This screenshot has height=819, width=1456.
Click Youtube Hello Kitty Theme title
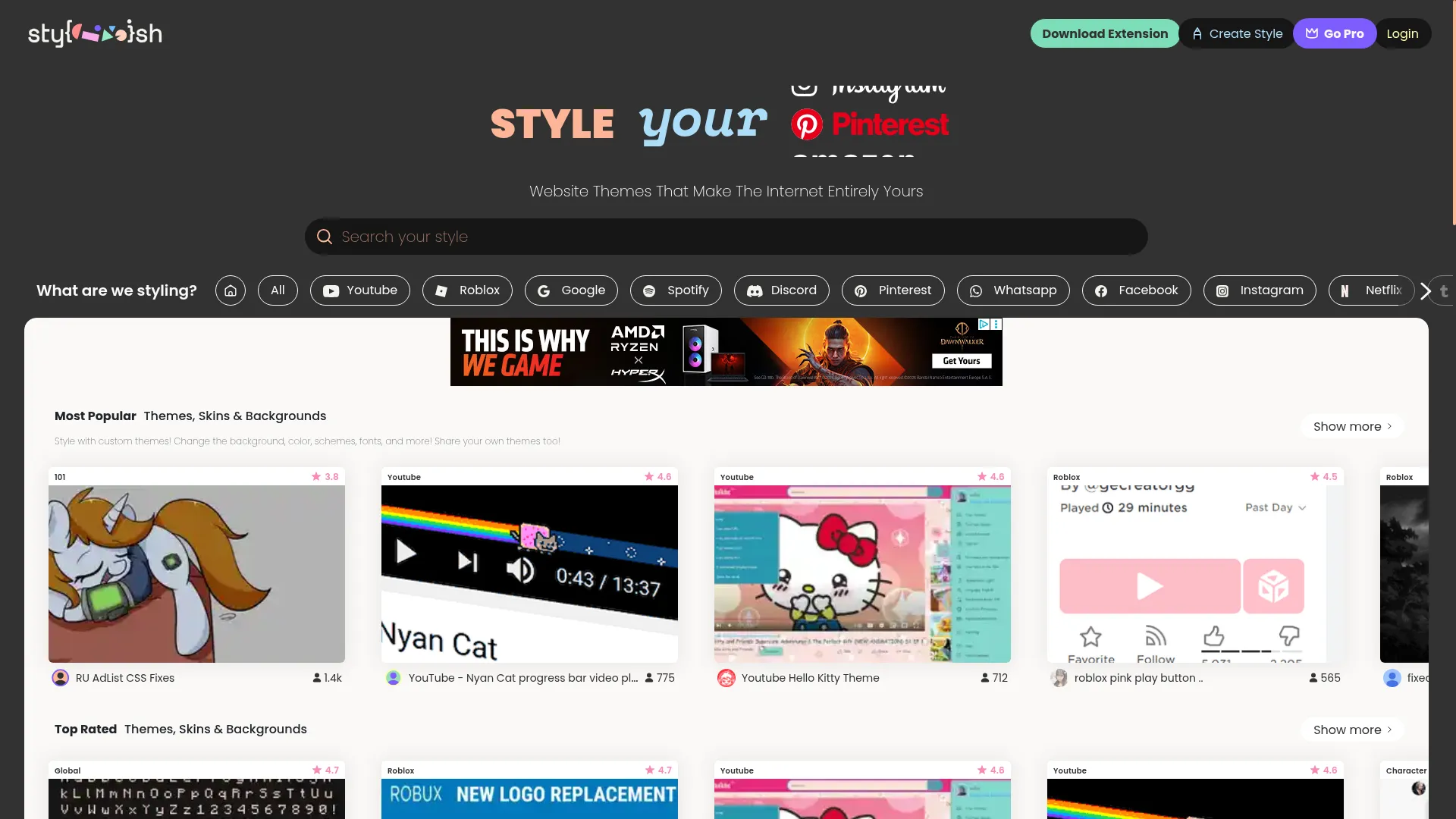tap(811, 678)
